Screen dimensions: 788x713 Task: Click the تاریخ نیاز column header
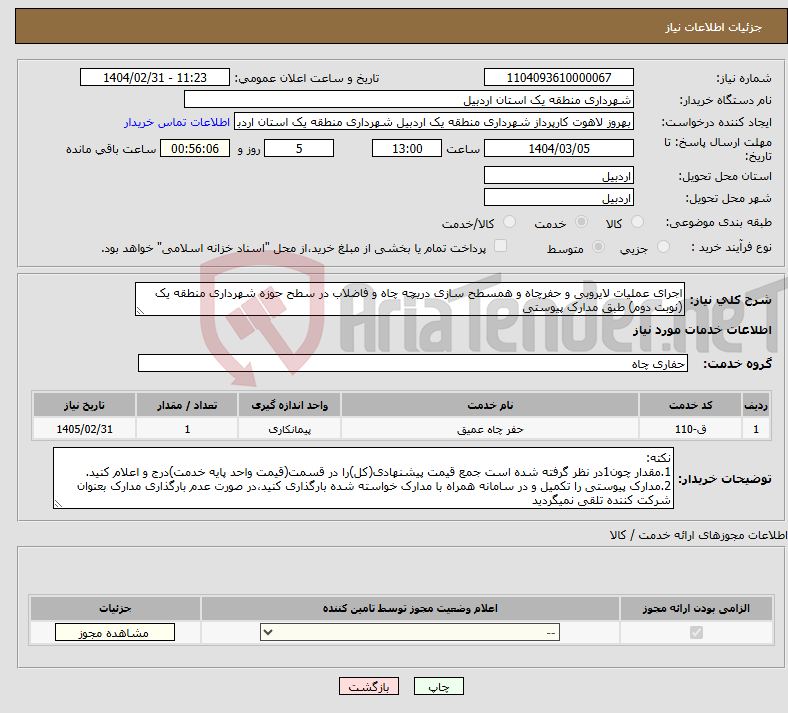84,405
